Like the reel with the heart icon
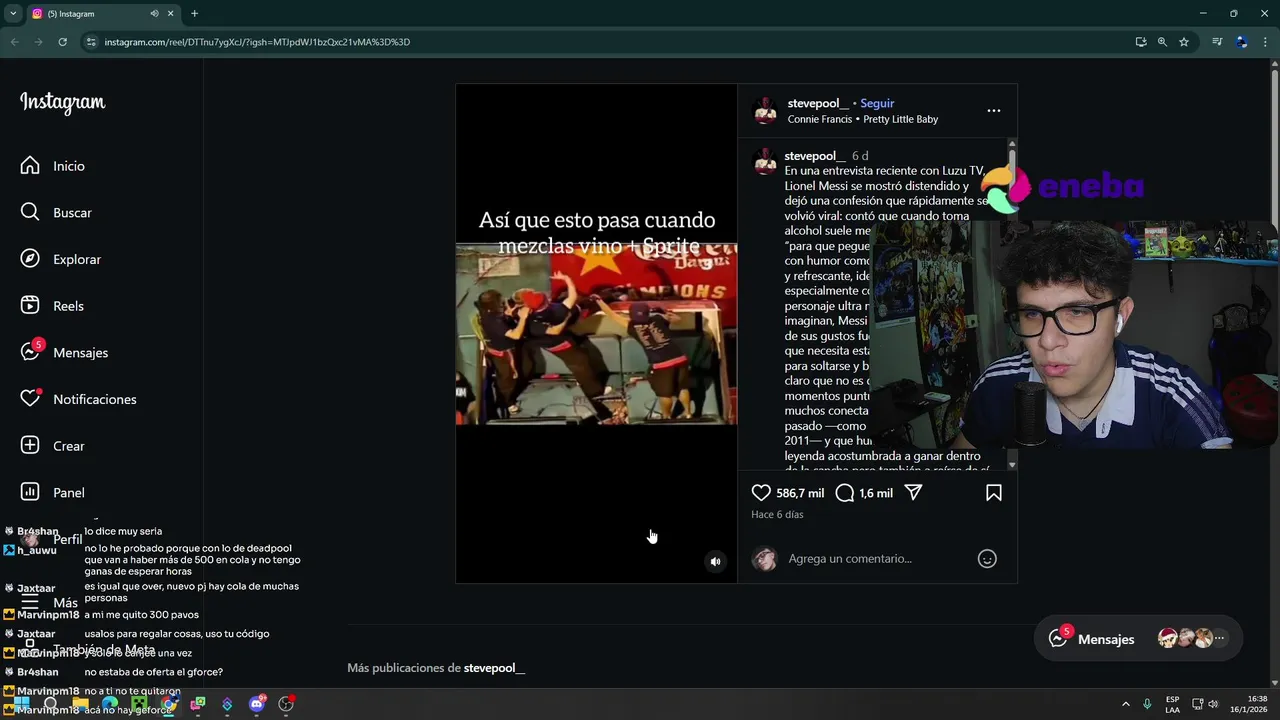 pos(761,493)
